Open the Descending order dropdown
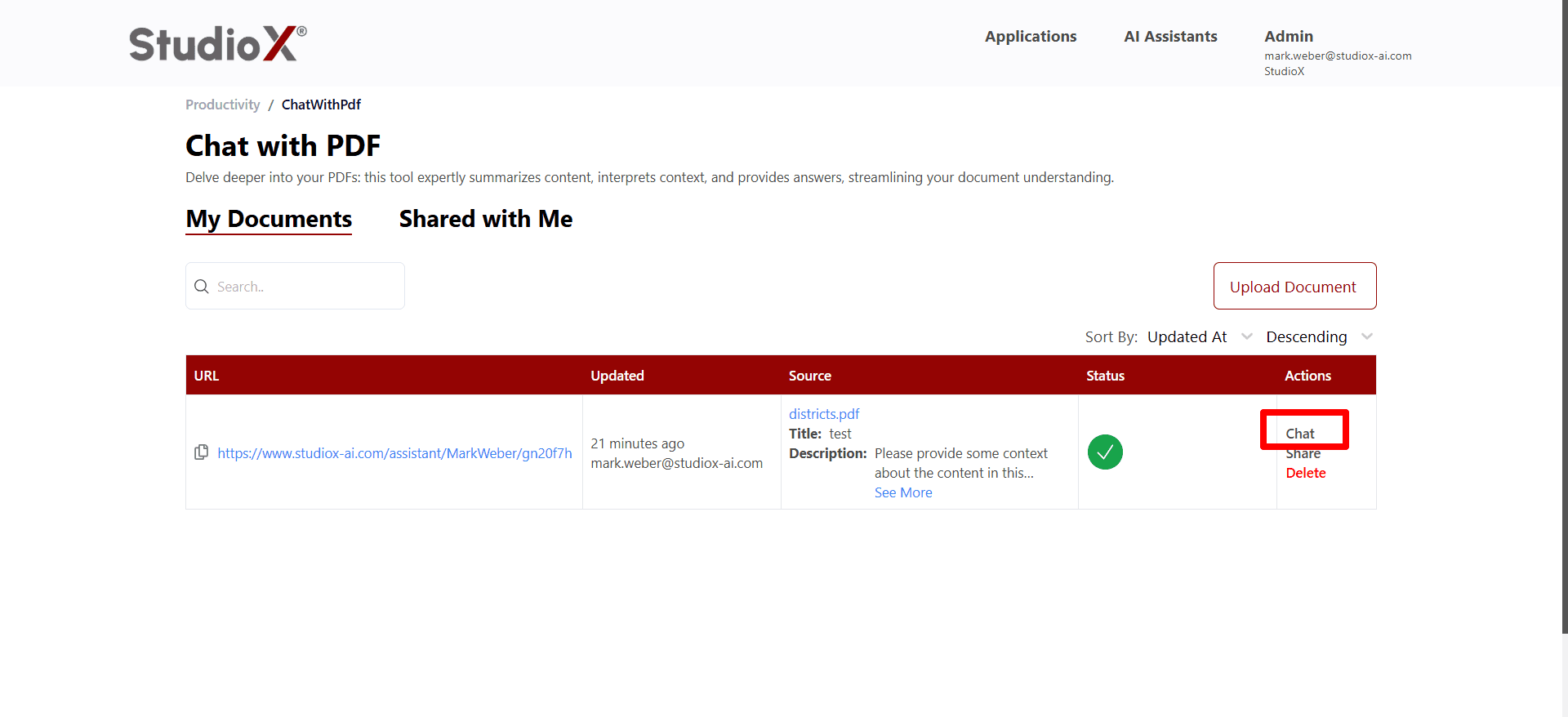1568x717 pixels. [1319, 336]
